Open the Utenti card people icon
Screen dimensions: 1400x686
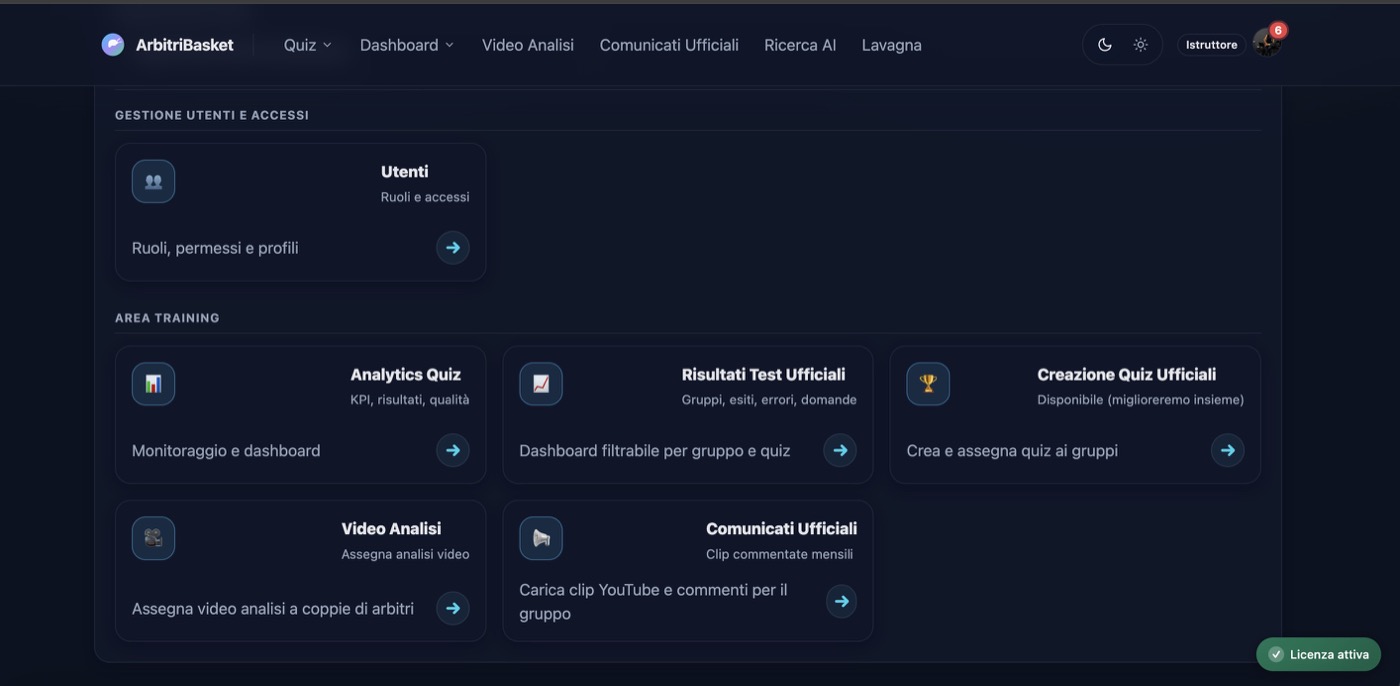click(x=153, y=181)
